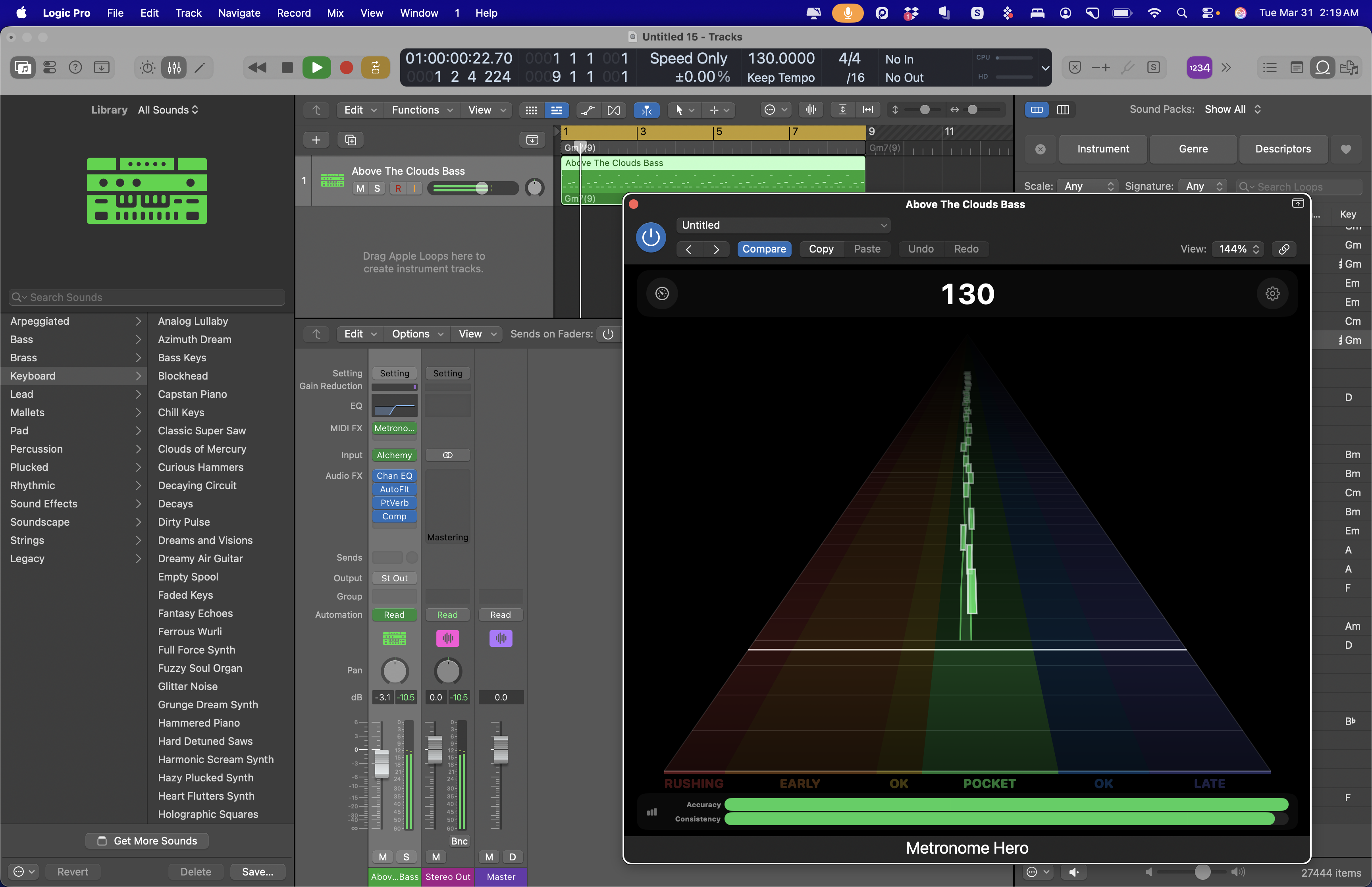Open the Untitled preset dropdown in the plugin
This screenshot has width=1372, height=887.
click(x=782, y=225)
